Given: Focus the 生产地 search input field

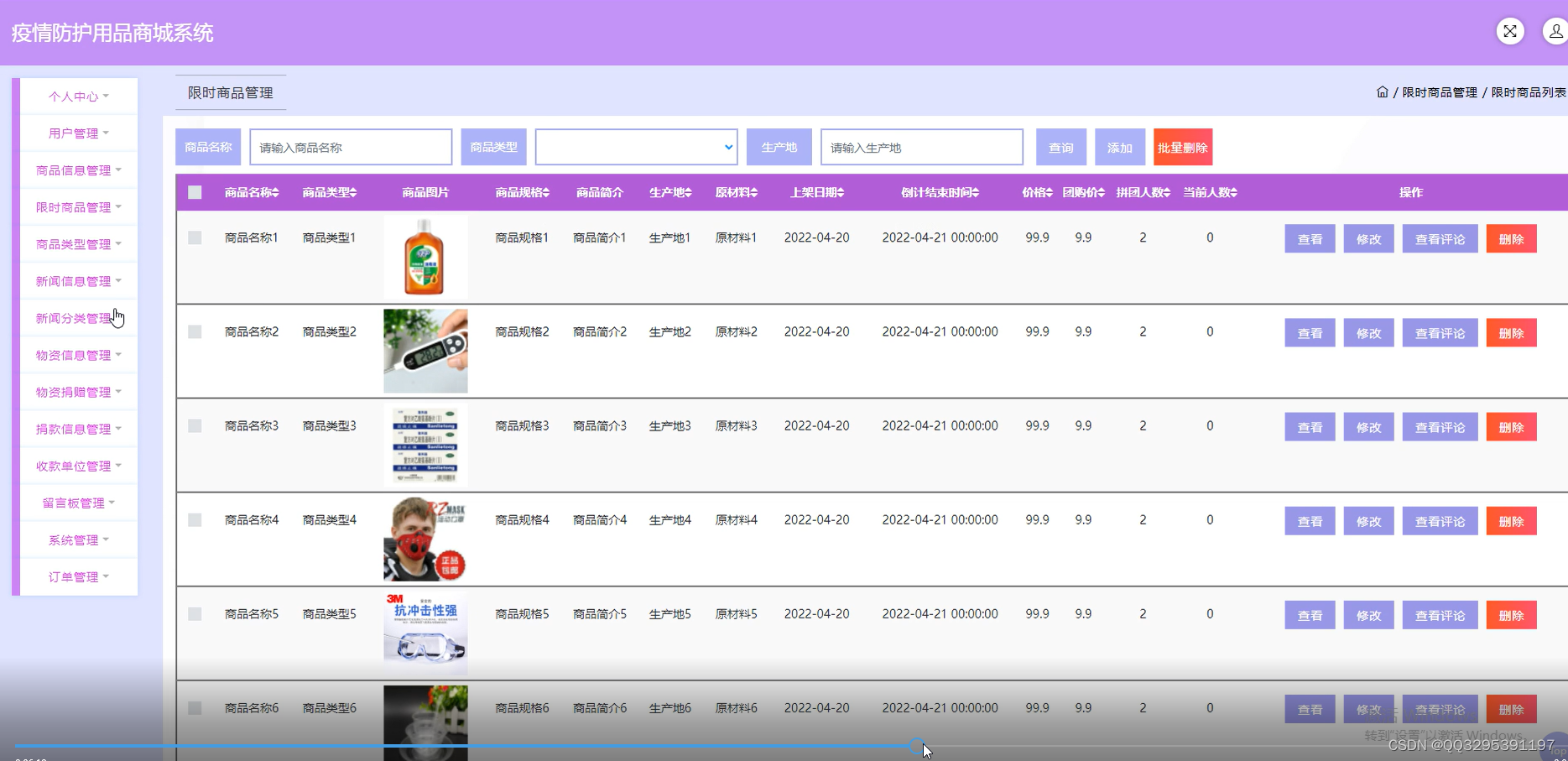Looking at the screenshot, I should point(922,147).
